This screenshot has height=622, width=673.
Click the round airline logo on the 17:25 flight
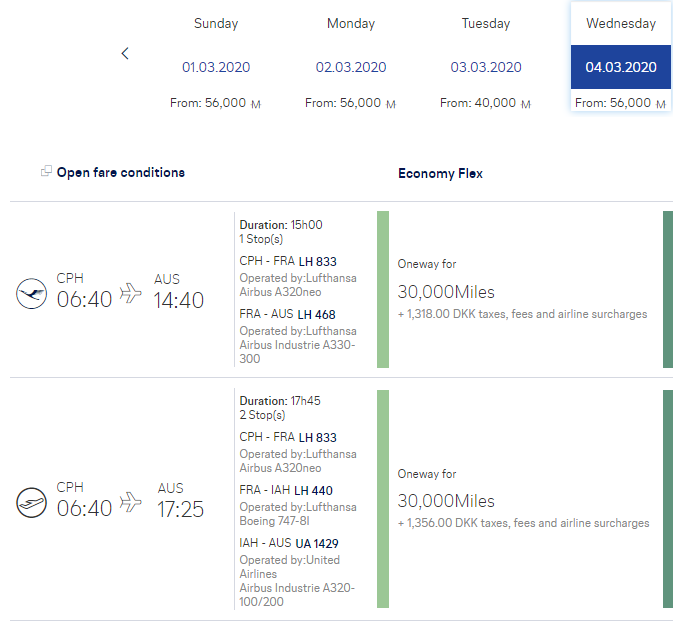click(x=32, y=502)
